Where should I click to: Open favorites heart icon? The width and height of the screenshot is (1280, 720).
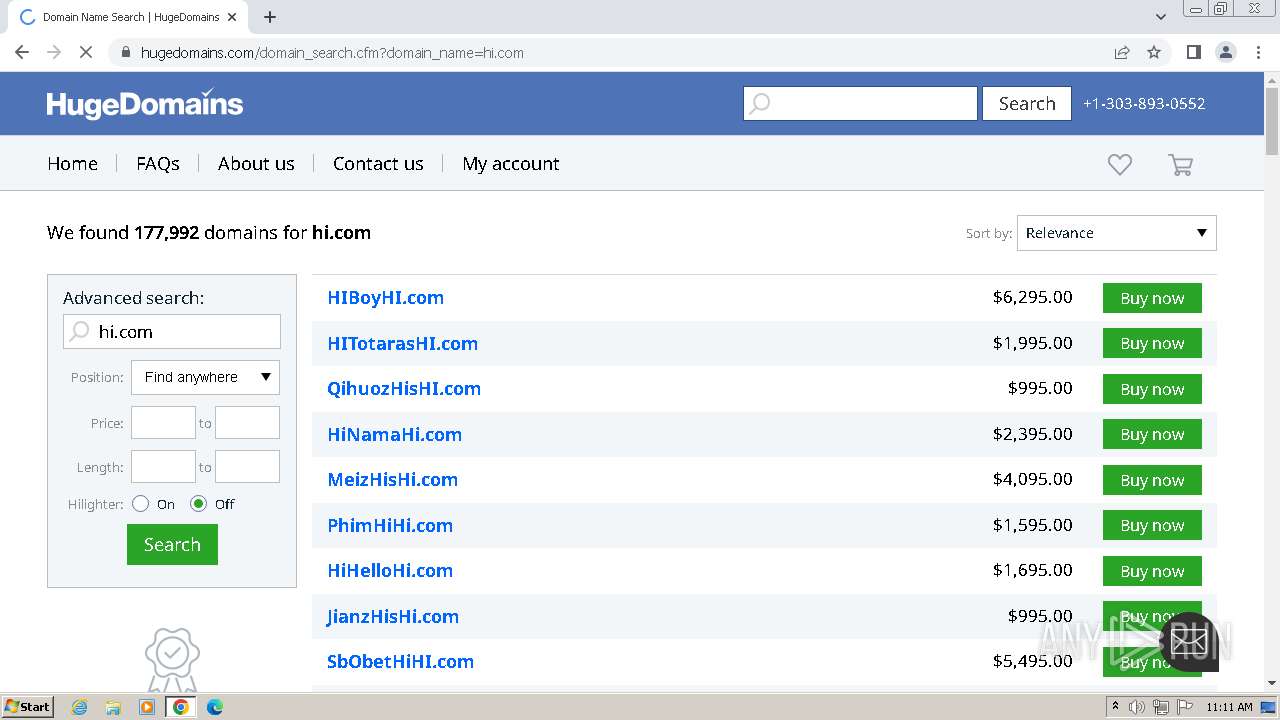[x=1120, y=165]
